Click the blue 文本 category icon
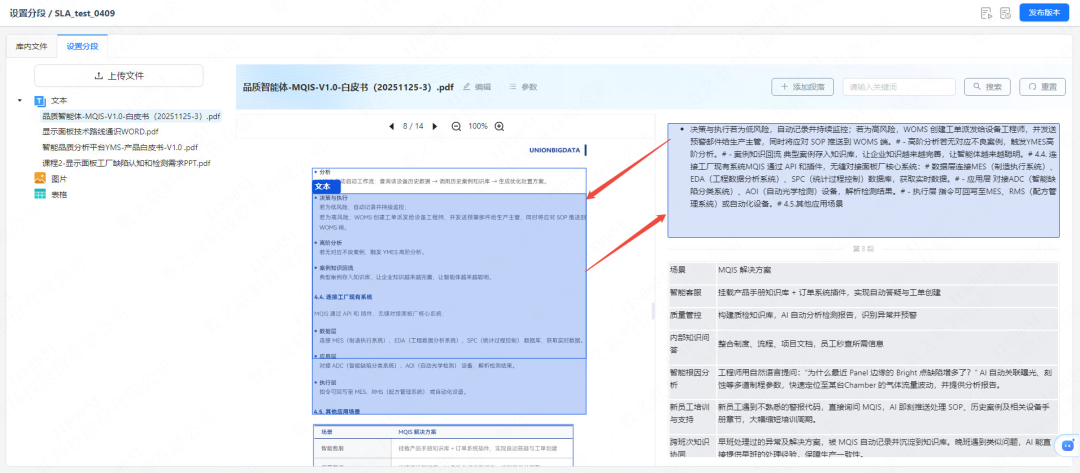The height and width of the screenshot is (473, 1080). tap(40, 101)
